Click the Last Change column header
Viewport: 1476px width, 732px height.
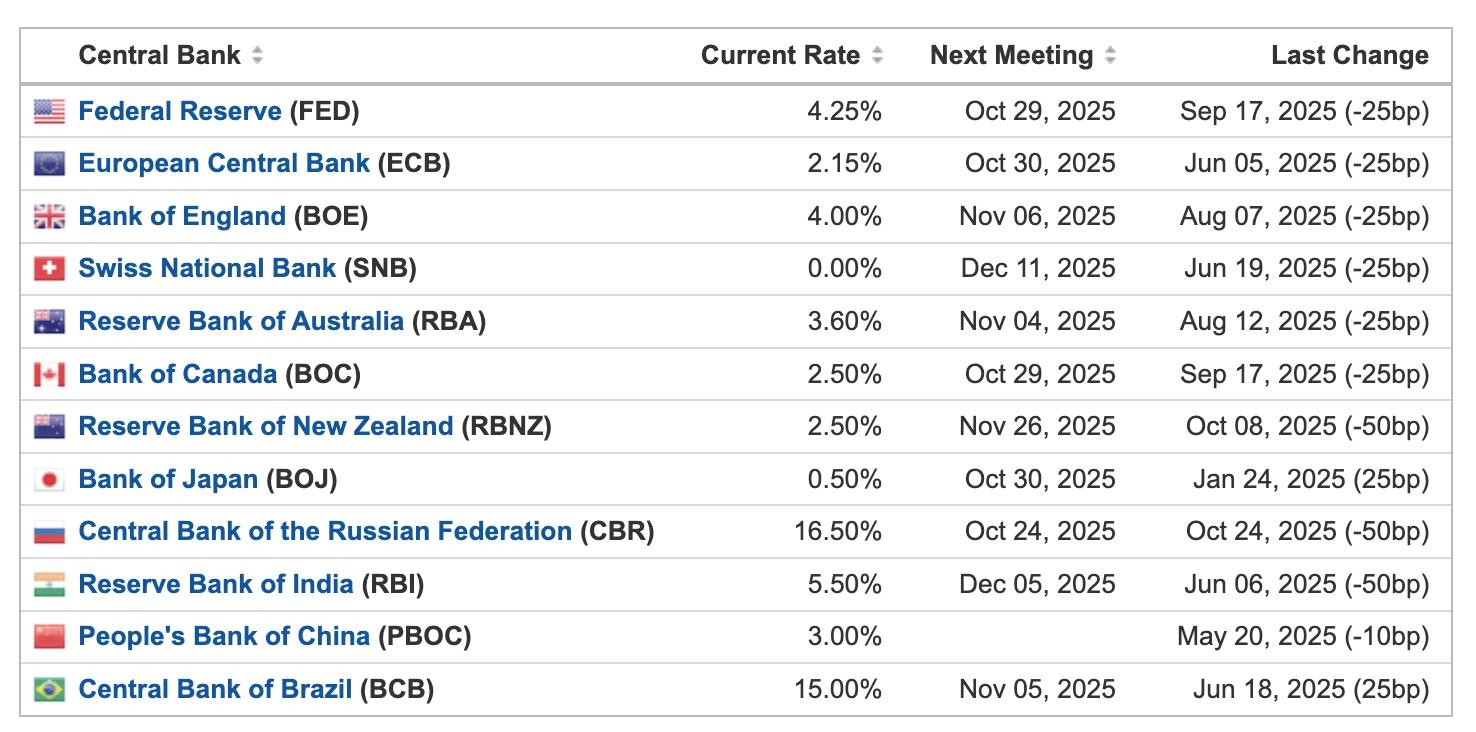pyautogui.click(x=1349, y=56)
